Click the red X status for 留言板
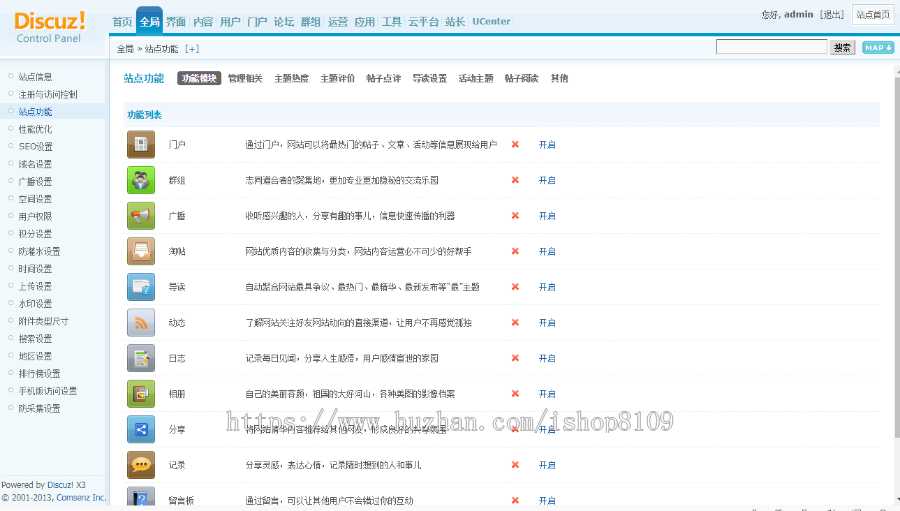Screen dimensions: 900x511 (x=515, y=501)
